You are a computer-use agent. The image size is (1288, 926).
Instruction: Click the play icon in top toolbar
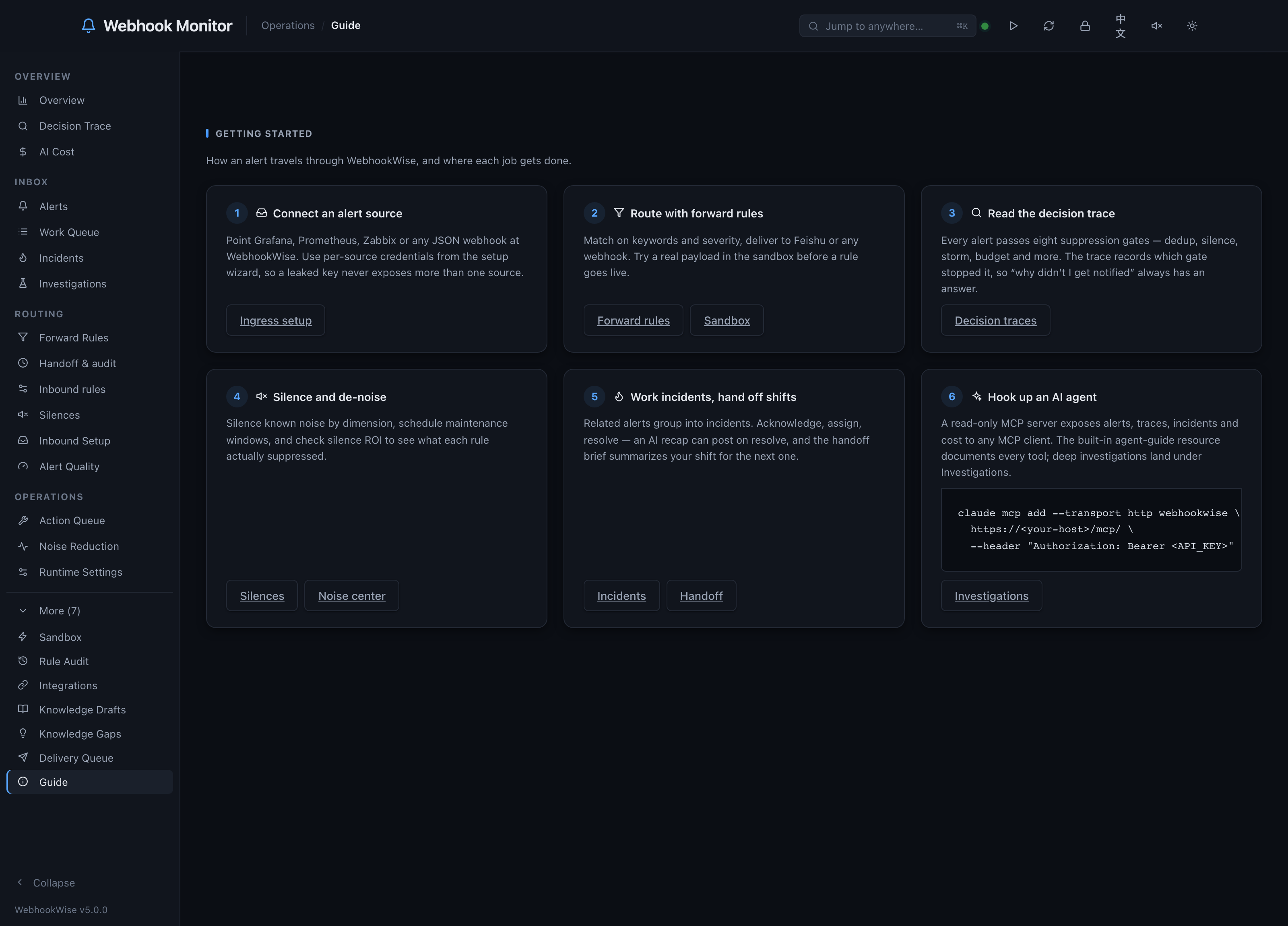(1013, 25)
